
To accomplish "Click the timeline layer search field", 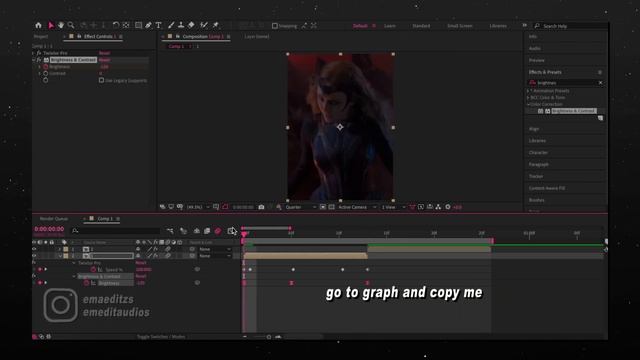I will coord(116,231).
